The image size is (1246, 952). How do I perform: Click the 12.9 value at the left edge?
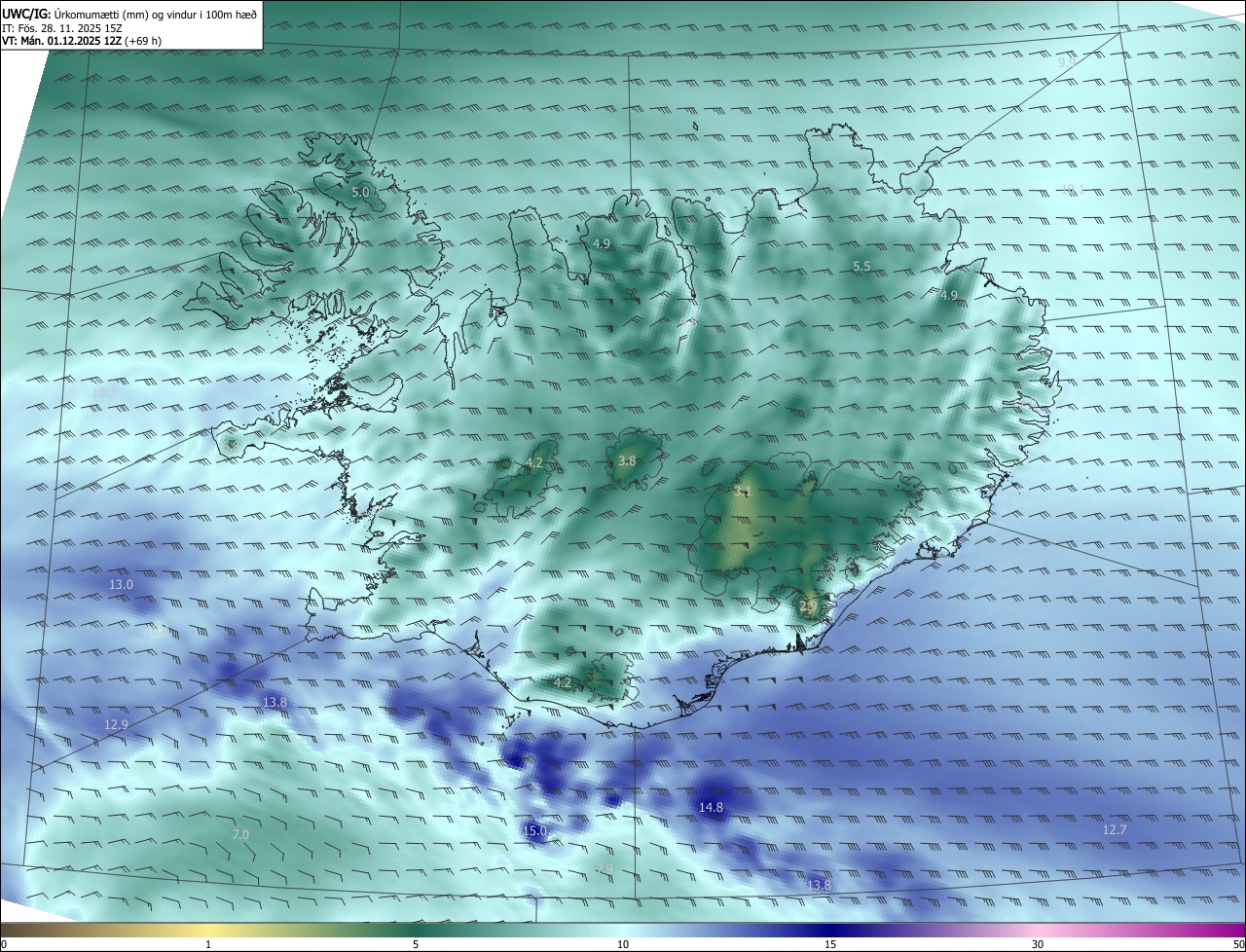pos(116,725)
